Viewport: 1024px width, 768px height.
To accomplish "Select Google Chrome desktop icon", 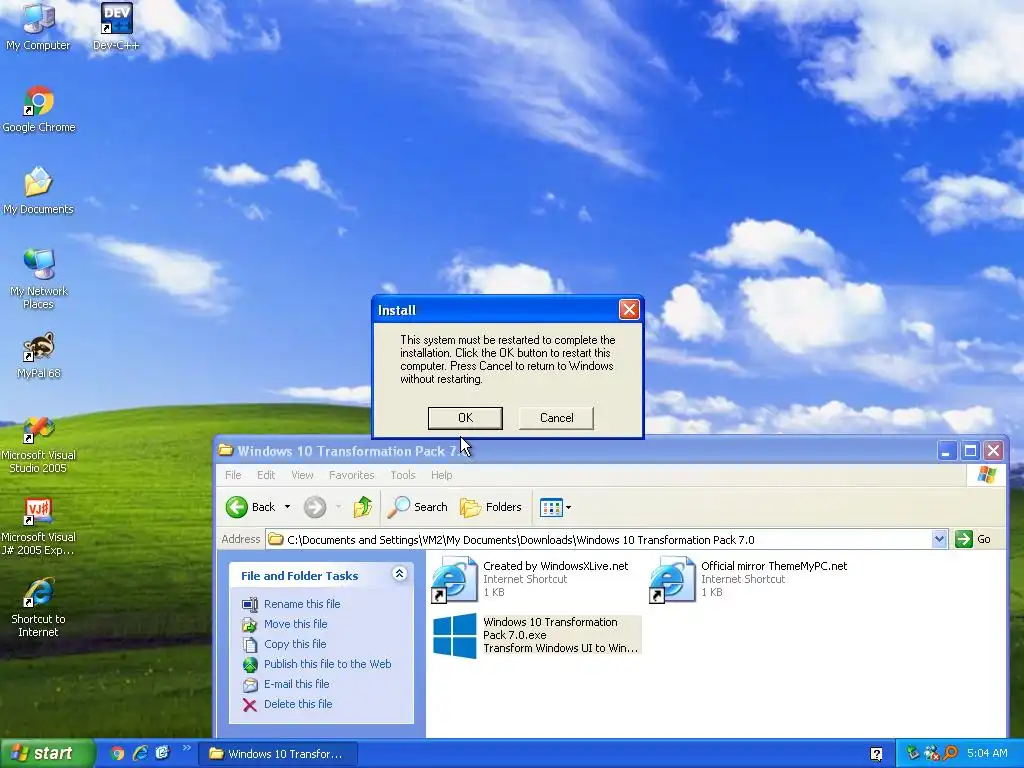I will [39, 109].
